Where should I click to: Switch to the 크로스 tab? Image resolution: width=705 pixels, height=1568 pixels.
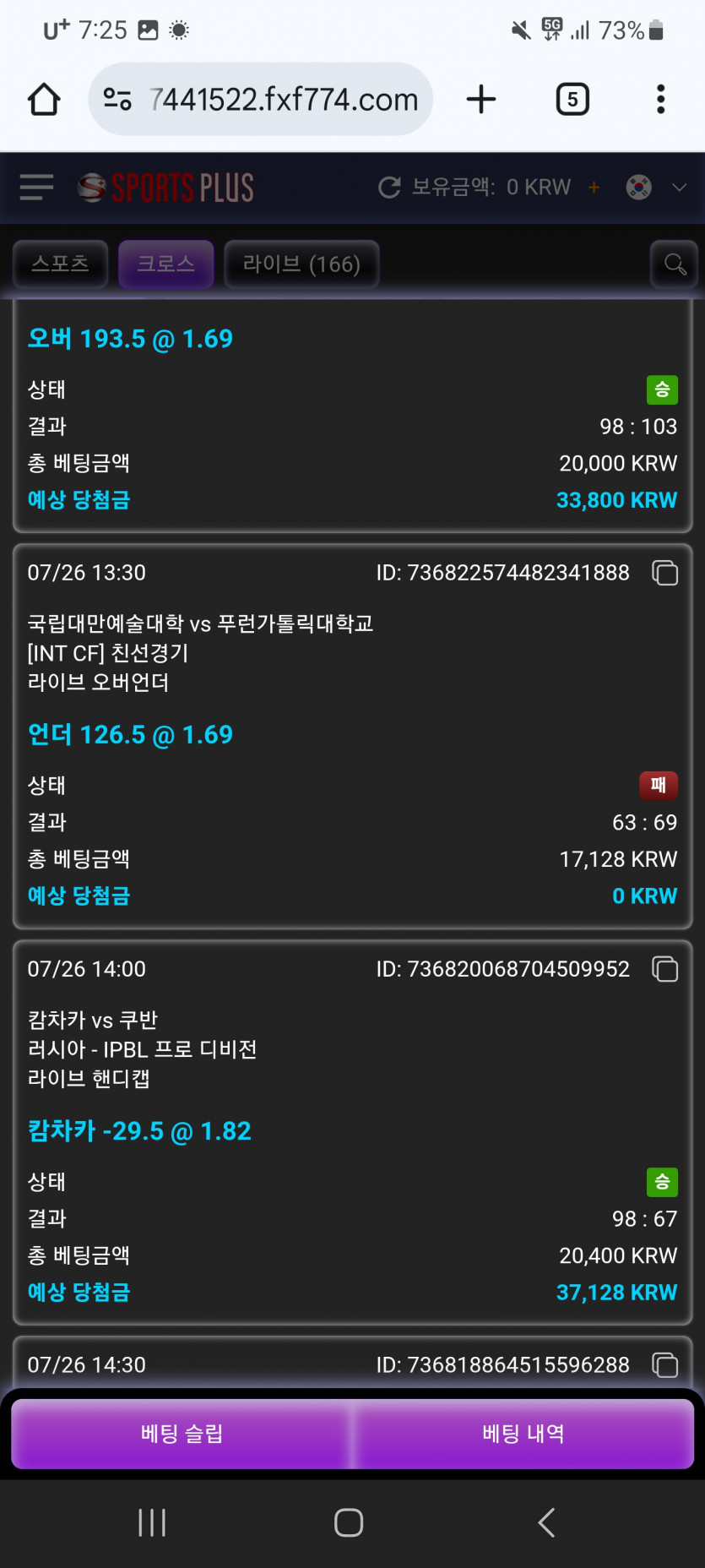click(x=166, y=264)
